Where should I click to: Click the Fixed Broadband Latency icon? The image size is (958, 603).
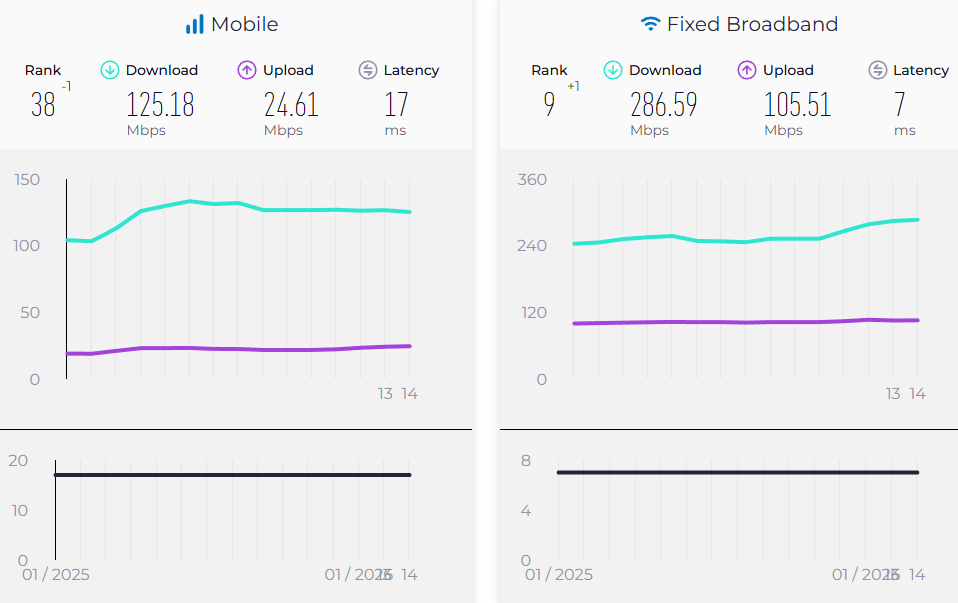tap(878, 70)
